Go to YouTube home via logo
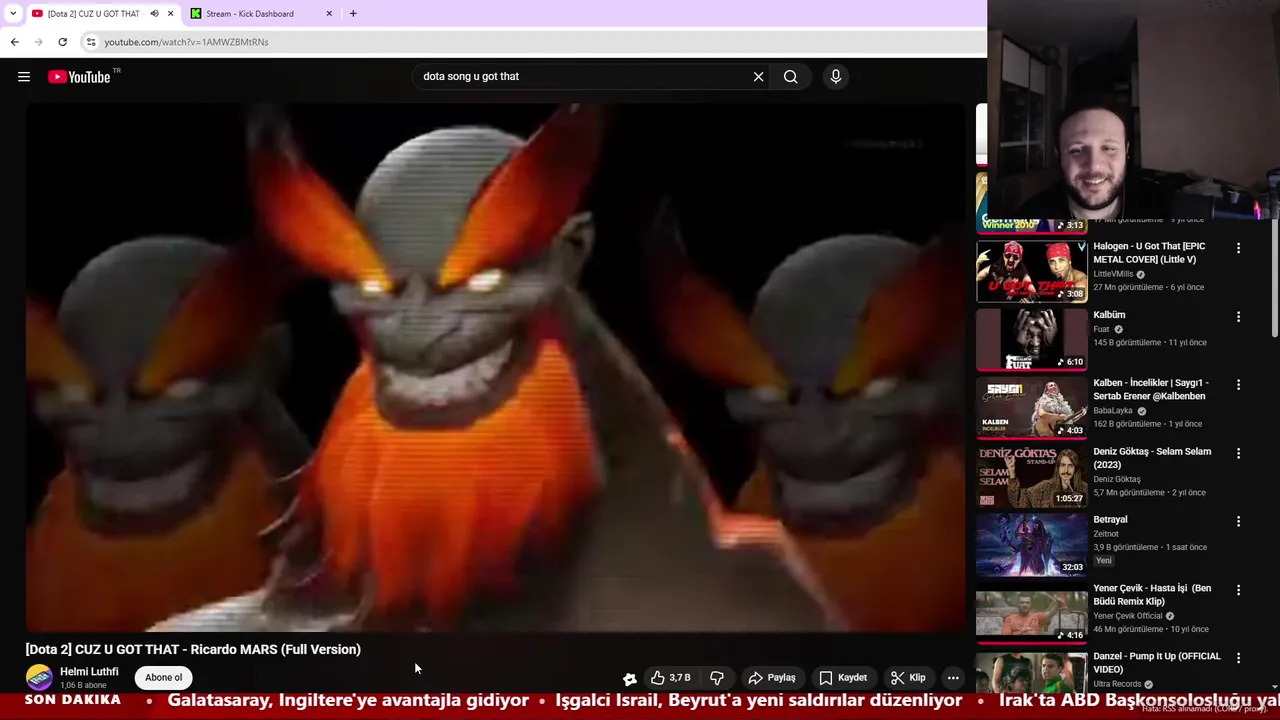The width and height of the screenshot is (1280, 720). pos(79,77)
